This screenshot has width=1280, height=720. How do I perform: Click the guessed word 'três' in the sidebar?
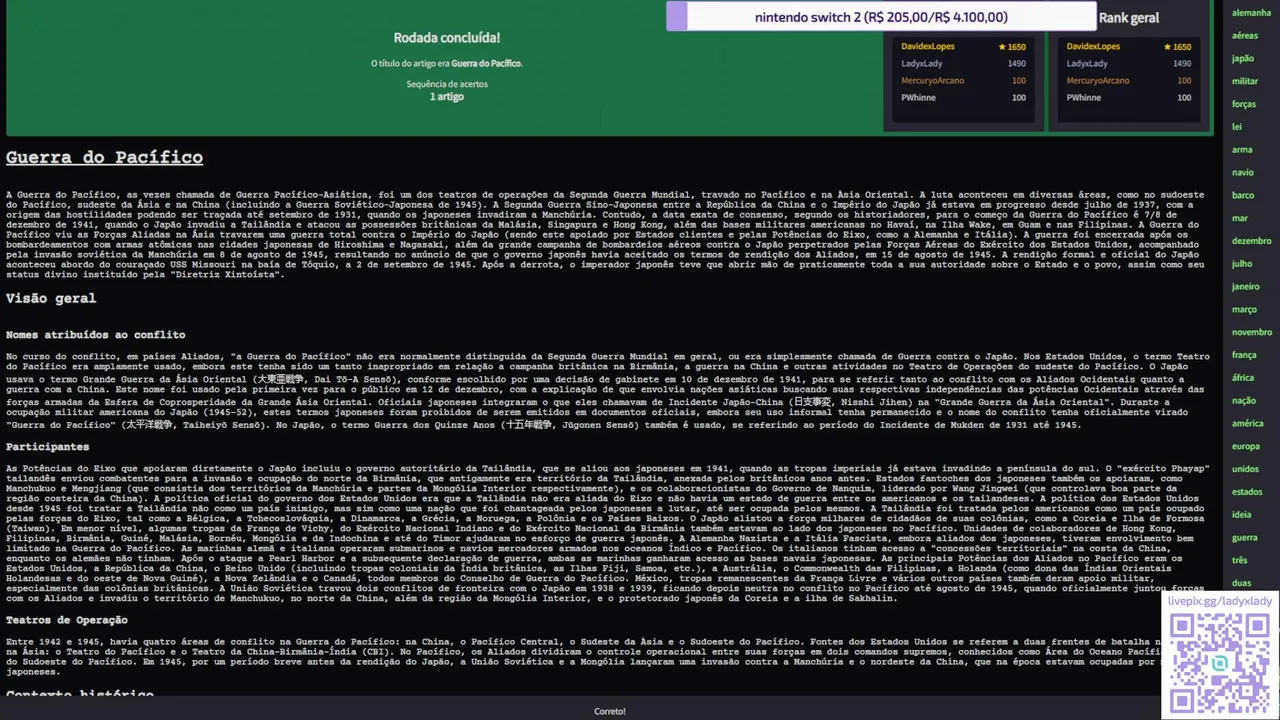click(x=1240, y=561)
